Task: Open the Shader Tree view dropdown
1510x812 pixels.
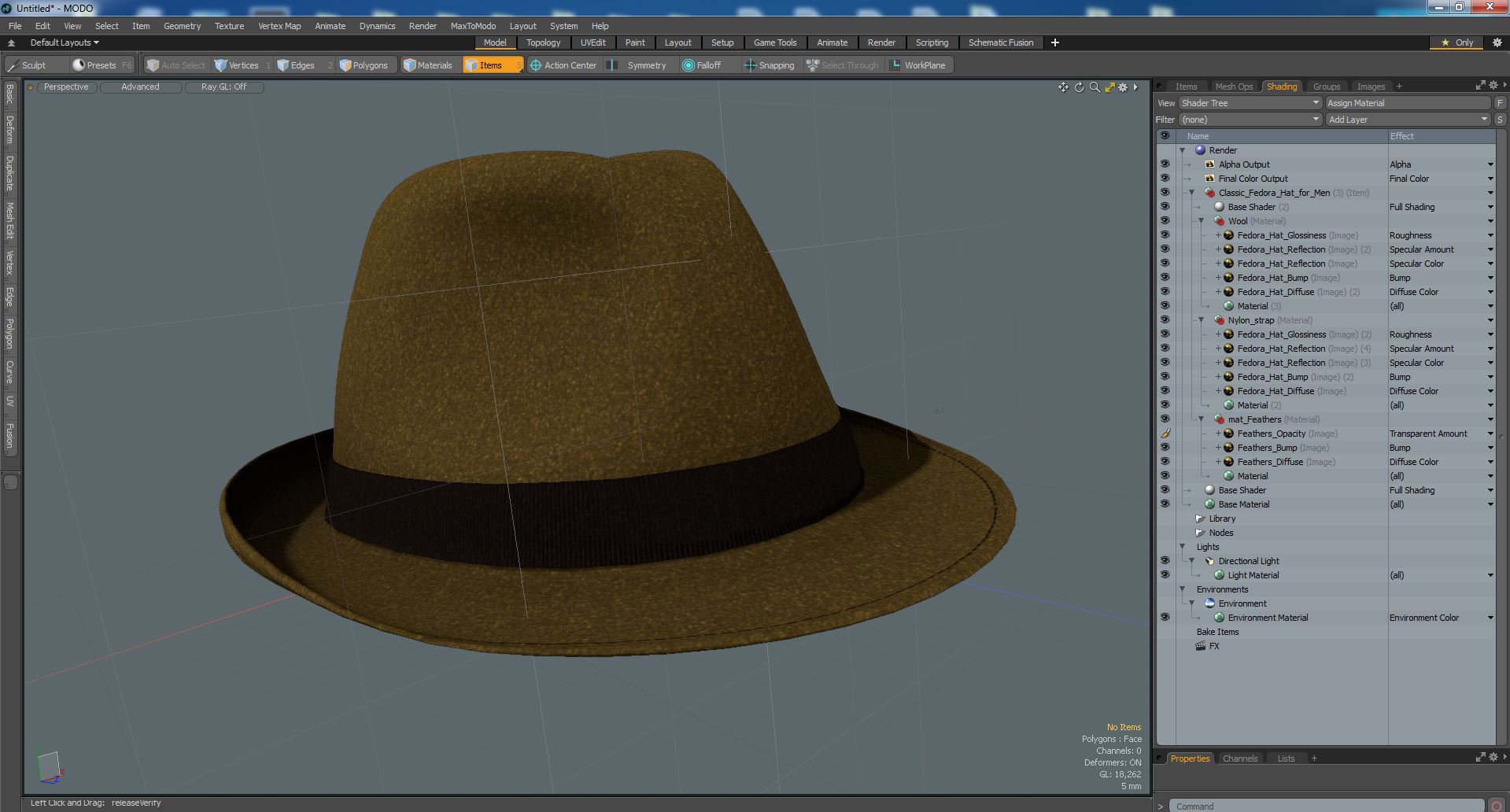Action: click(1250, 103)
